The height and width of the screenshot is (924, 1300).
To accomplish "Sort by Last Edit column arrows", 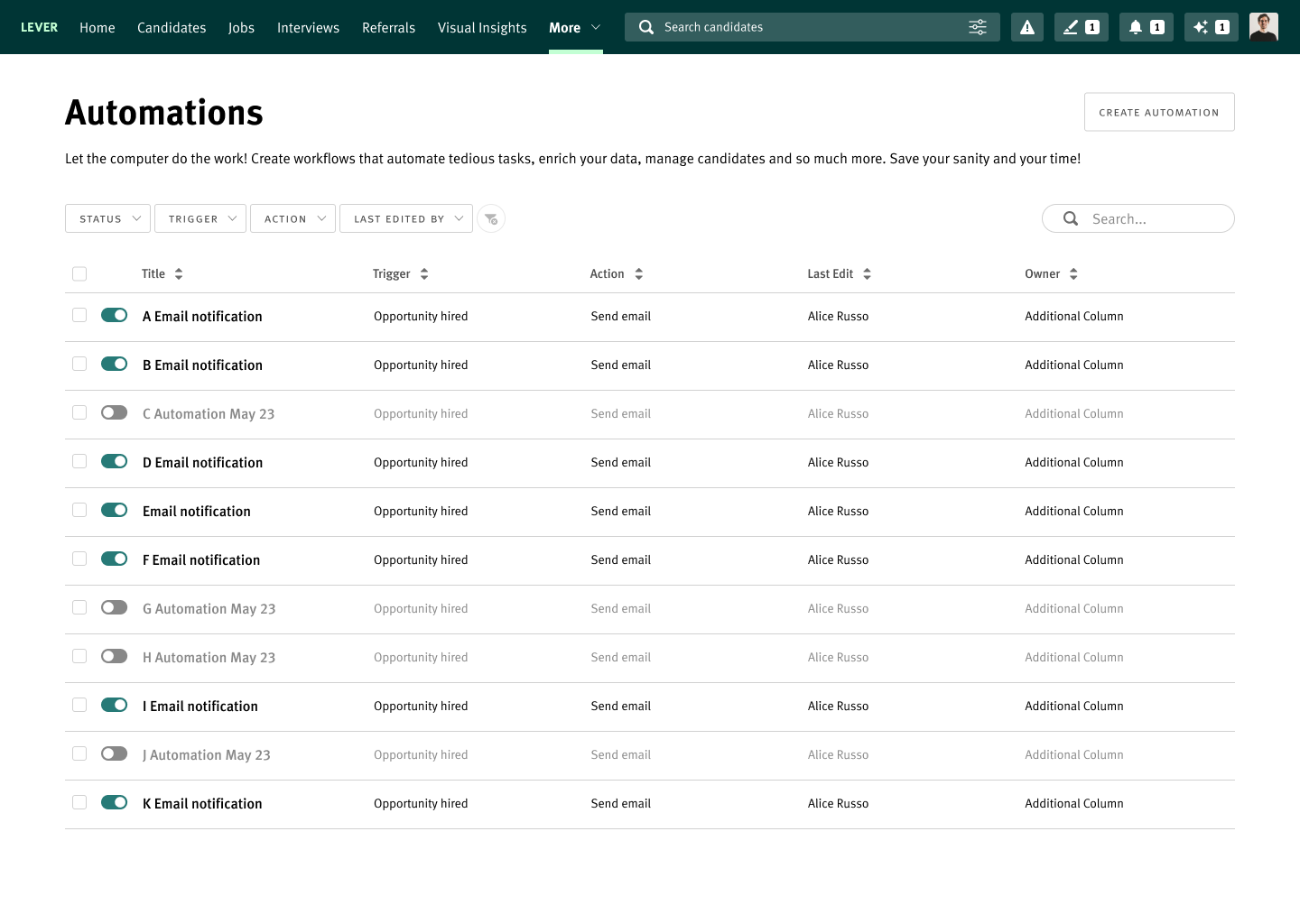I will [x=867, y=273].
